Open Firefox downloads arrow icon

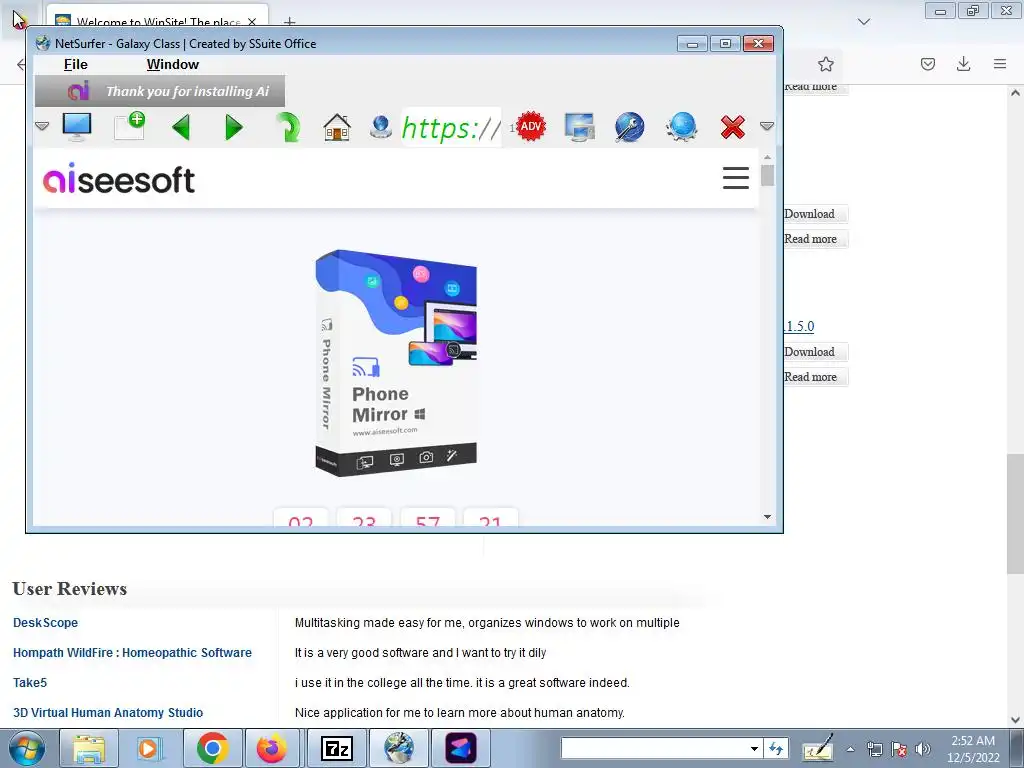963,64
